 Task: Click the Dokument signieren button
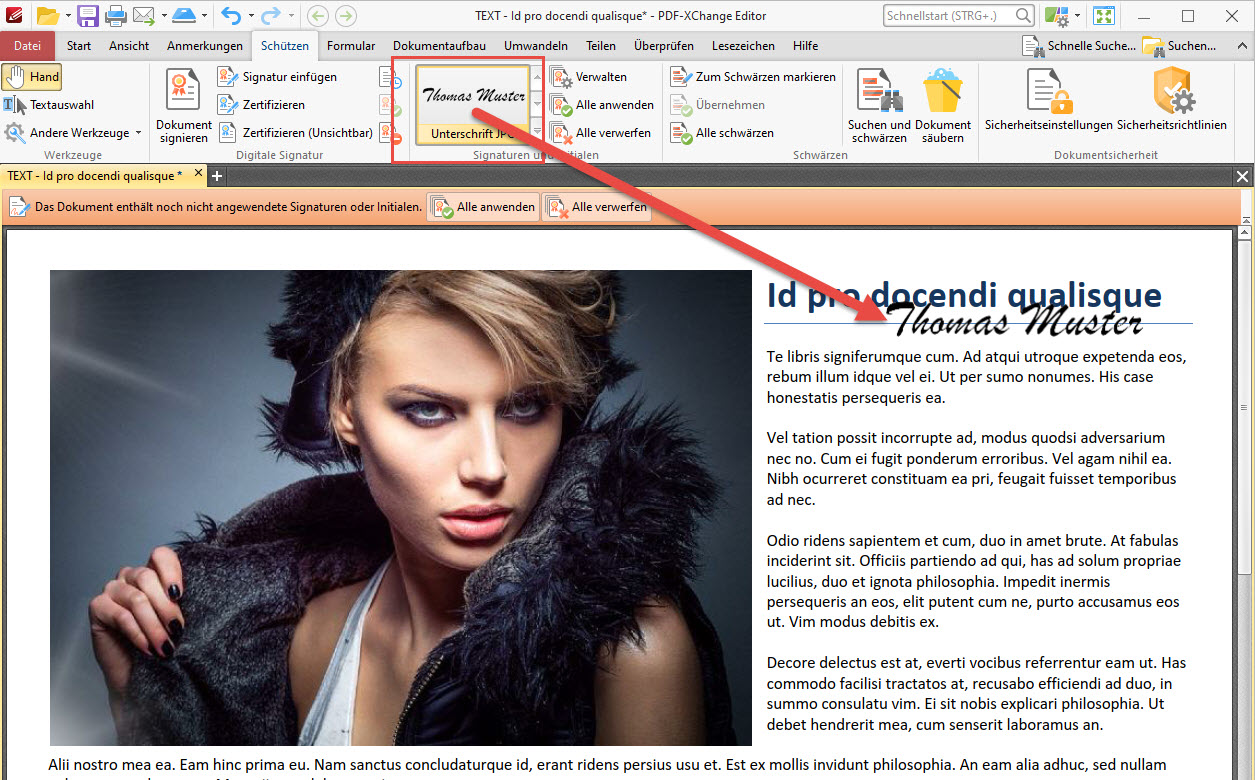point(184,106)
